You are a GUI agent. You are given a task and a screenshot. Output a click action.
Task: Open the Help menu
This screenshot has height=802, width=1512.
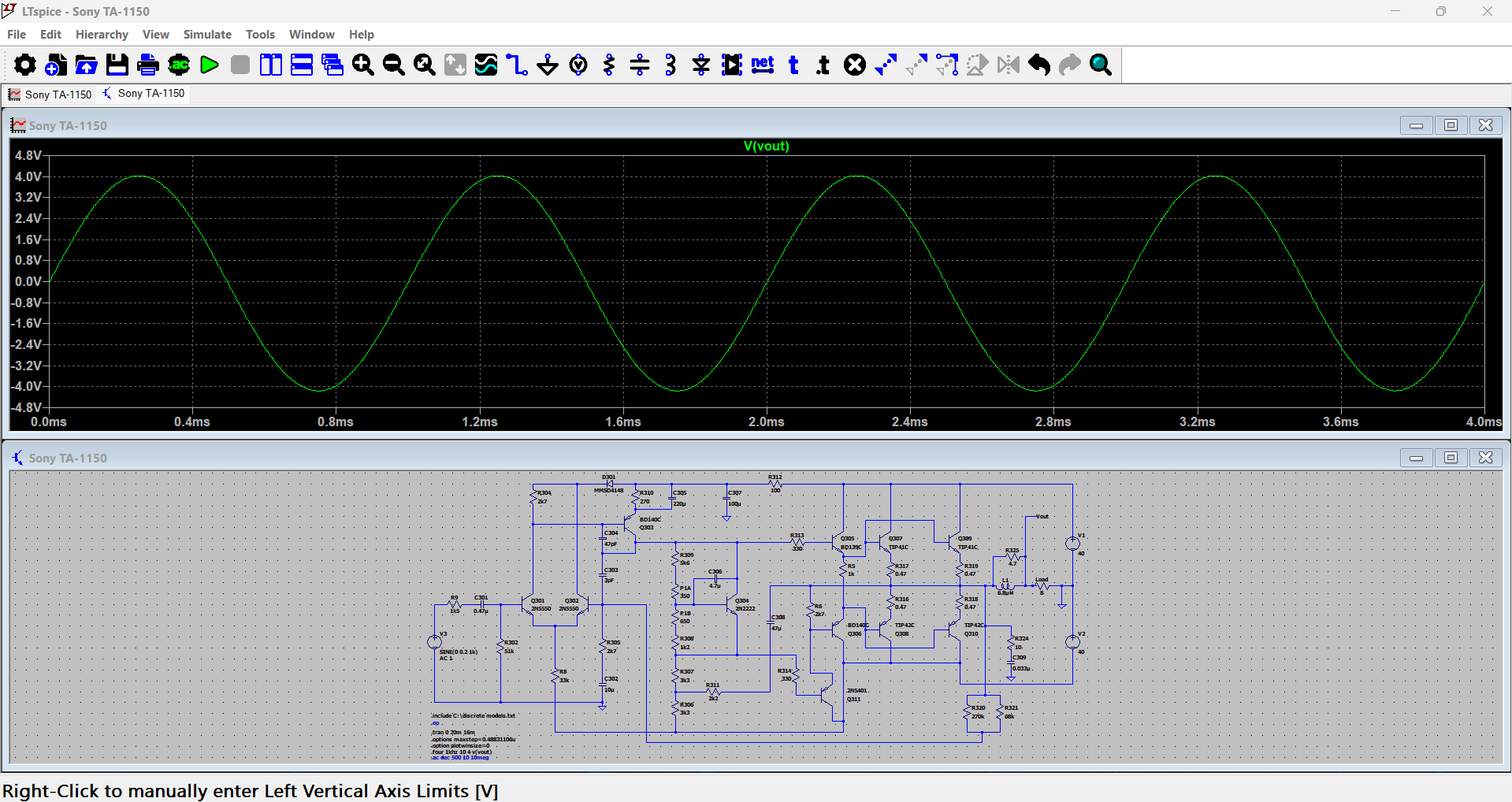pyautogui.click(x=362, y=35)
